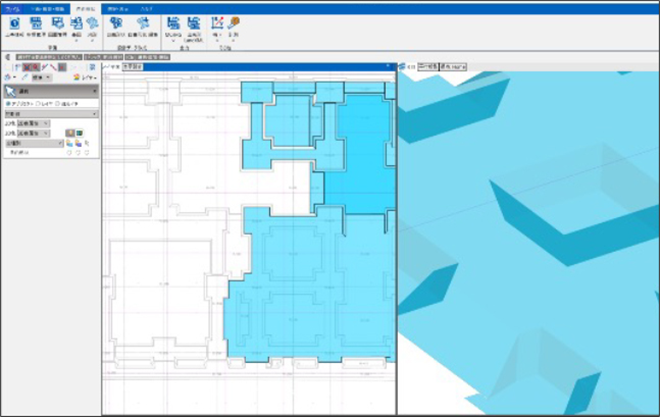
Task: Expand the 選択 tool dropdown header
Action: (x=50, y=89)
